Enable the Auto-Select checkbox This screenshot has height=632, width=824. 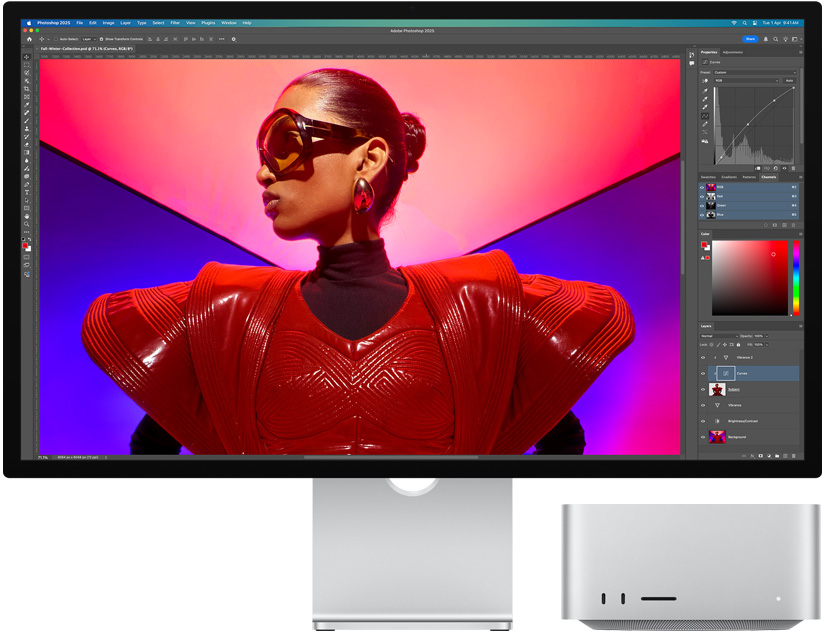coord(56,38)
